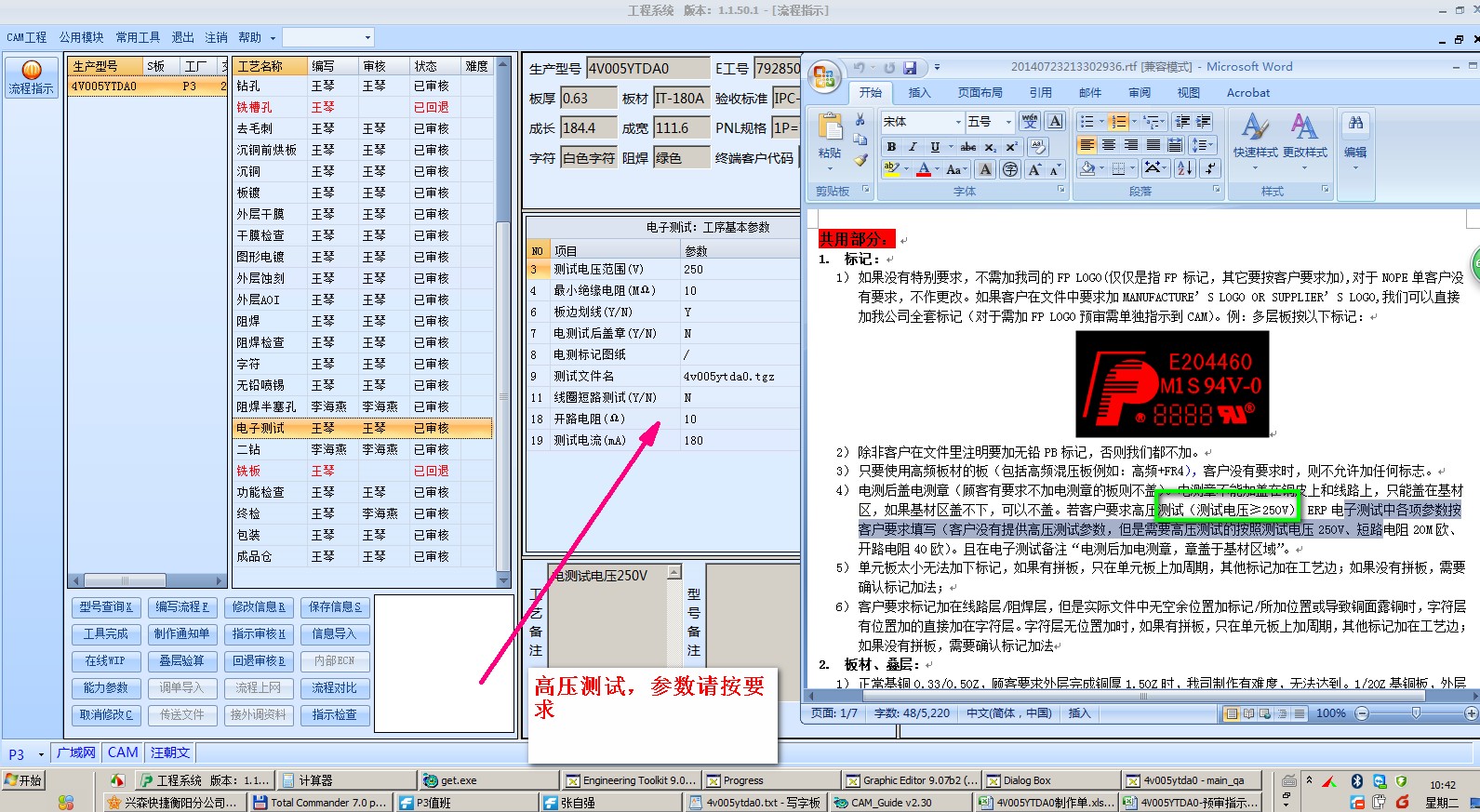1480x812 pixels.
Task: Toggle bullet list formatting
Action: tap(1087, 121)
